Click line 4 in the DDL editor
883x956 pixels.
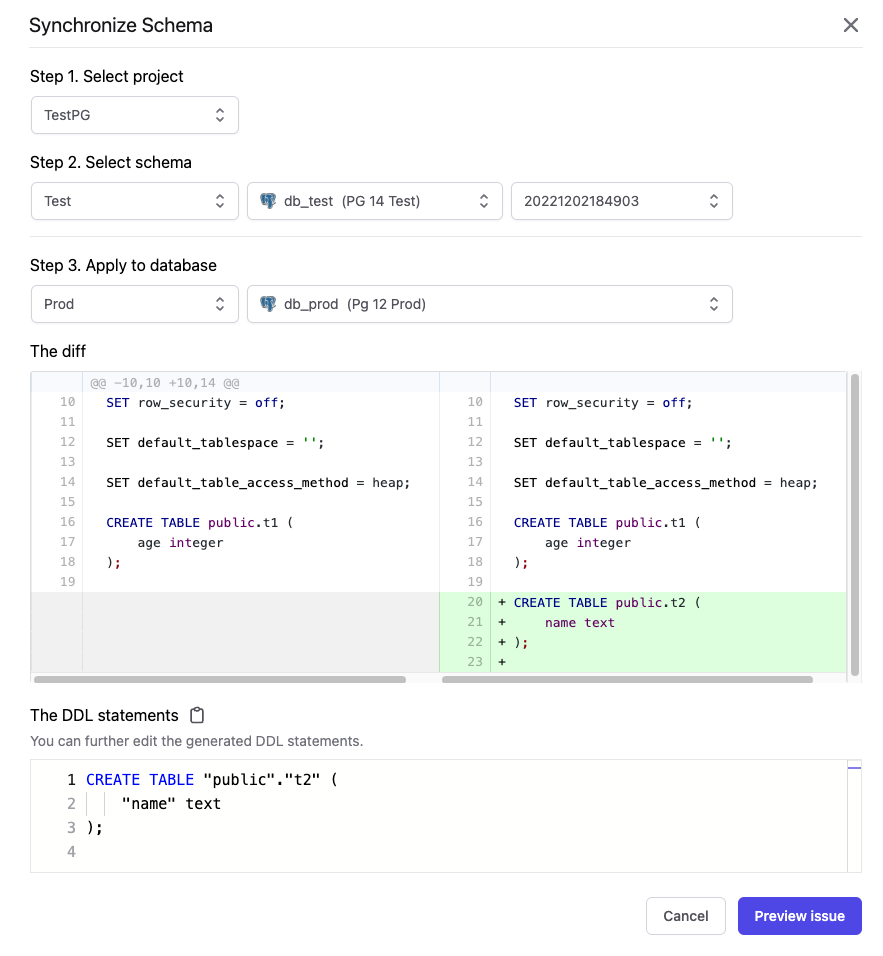tap(300, 852)
